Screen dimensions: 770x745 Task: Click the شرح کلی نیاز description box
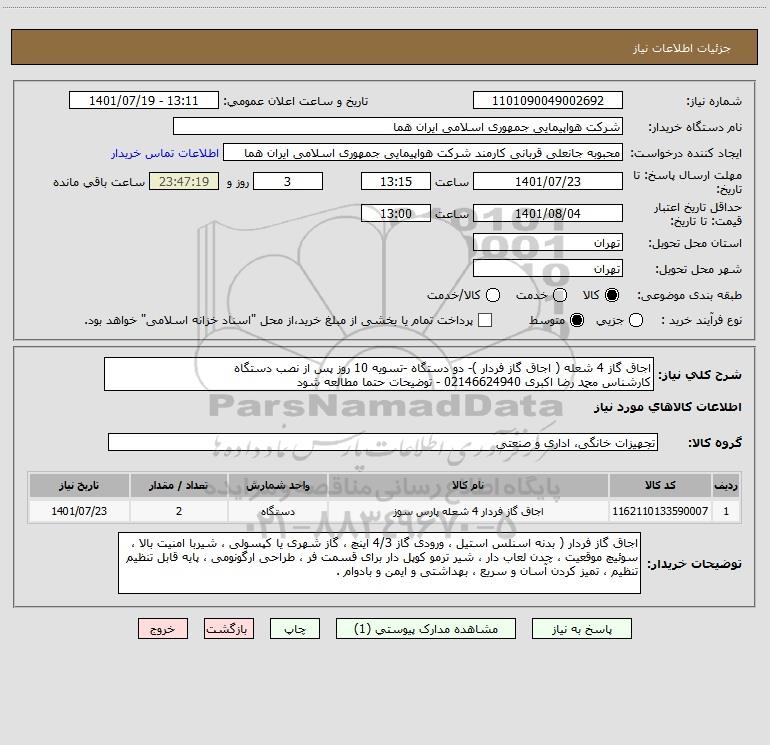(379, 375)
